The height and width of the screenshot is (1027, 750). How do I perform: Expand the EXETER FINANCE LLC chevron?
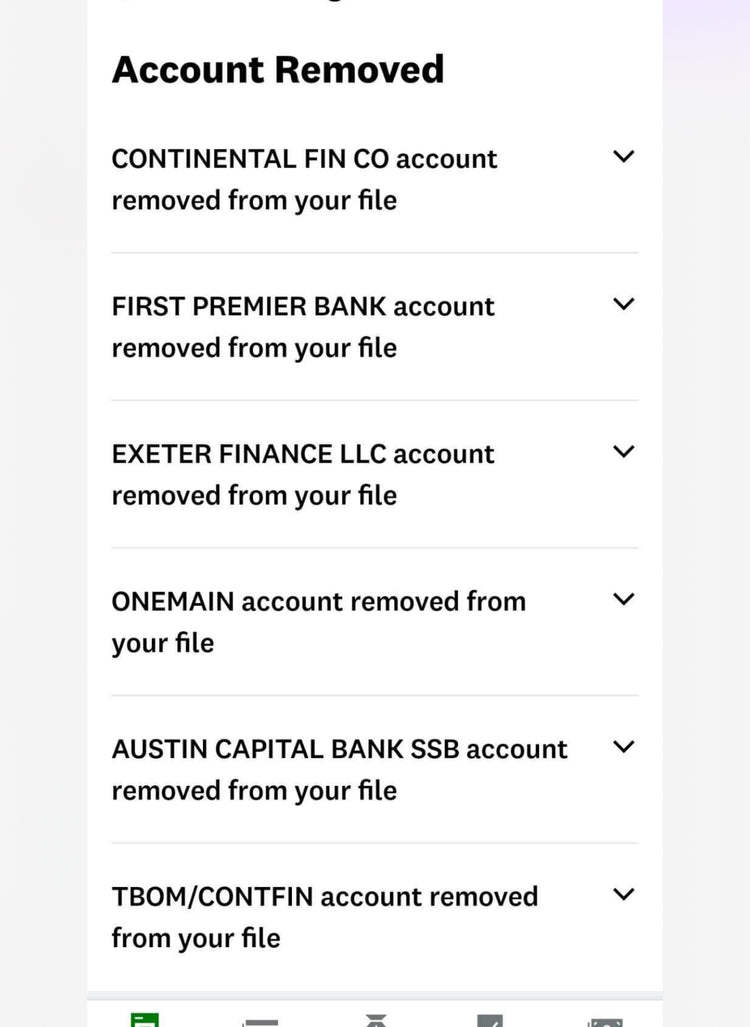tap(623, 452)
